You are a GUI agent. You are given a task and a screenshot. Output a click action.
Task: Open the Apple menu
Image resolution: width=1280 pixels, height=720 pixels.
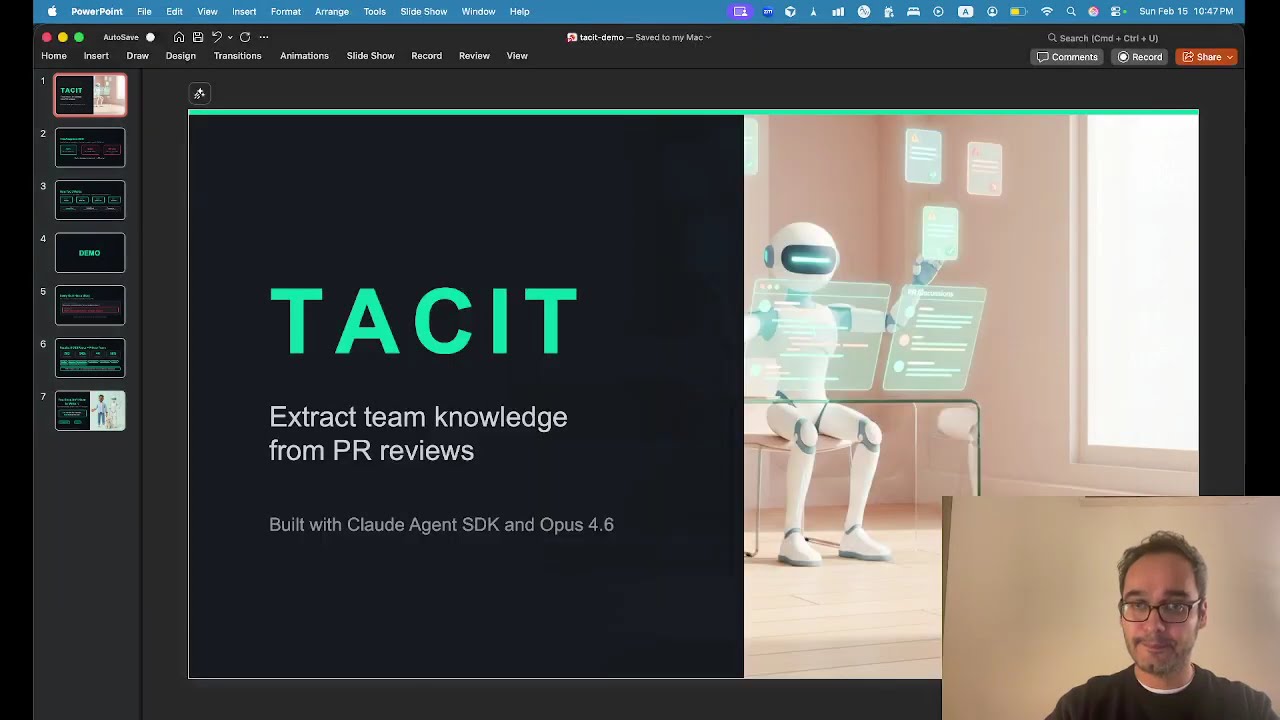[51, 12]
